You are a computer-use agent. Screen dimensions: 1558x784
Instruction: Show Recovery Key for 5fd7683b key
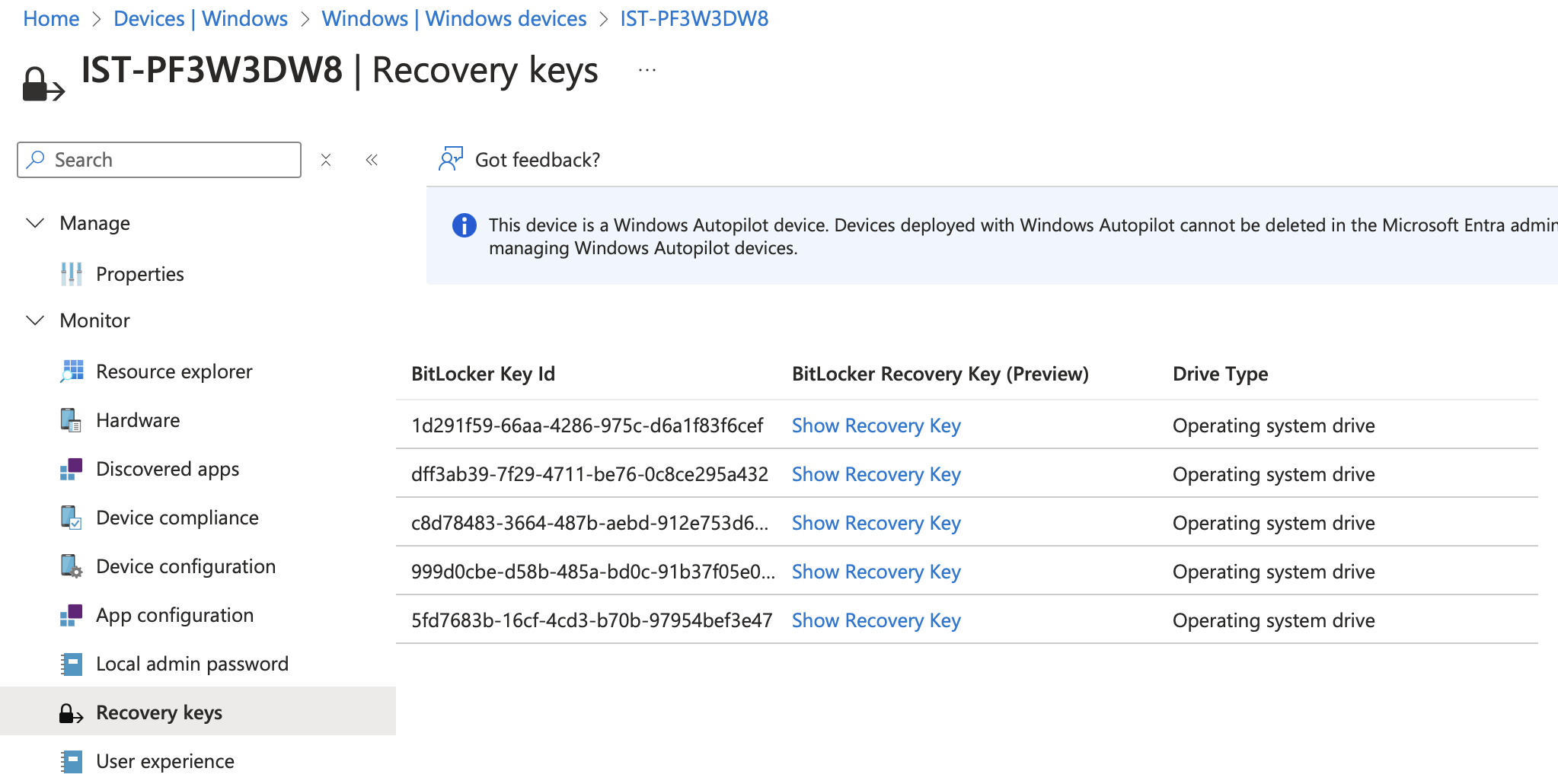(x=876, y=620)
